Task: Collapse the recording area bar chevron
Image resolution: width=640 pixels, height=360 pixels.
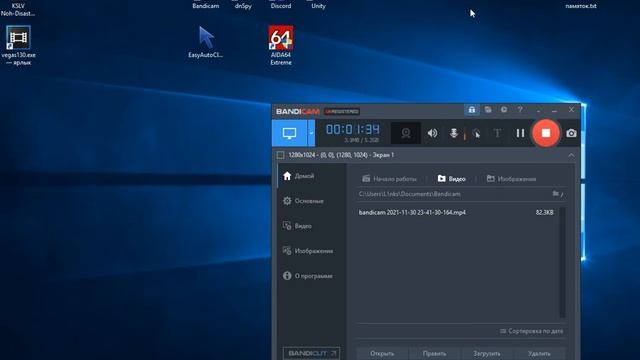Action: point(571,155)
